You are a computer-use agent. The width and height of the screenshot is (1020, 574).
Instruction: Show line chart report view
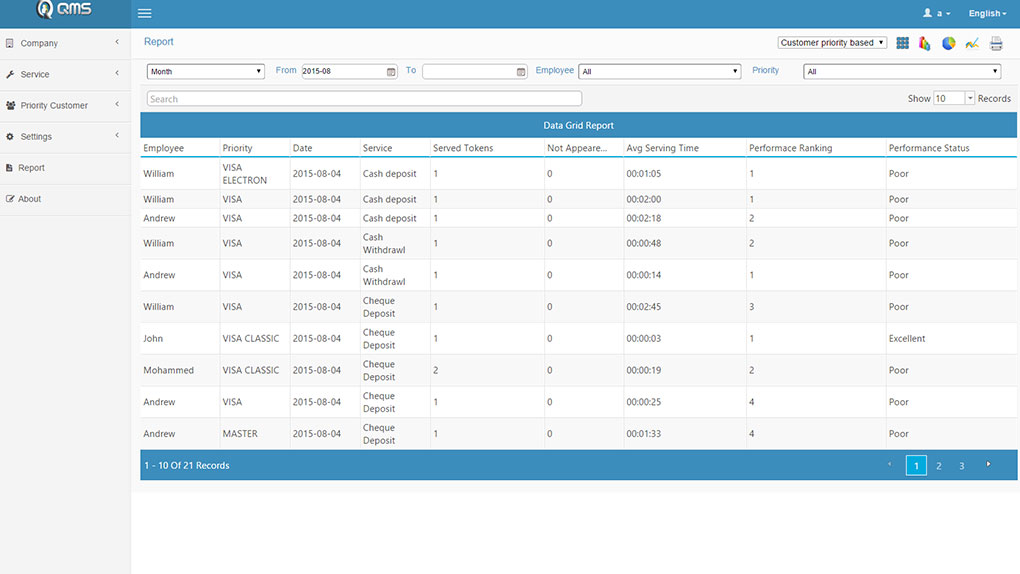pyautogui.click(x=972, y=44)
